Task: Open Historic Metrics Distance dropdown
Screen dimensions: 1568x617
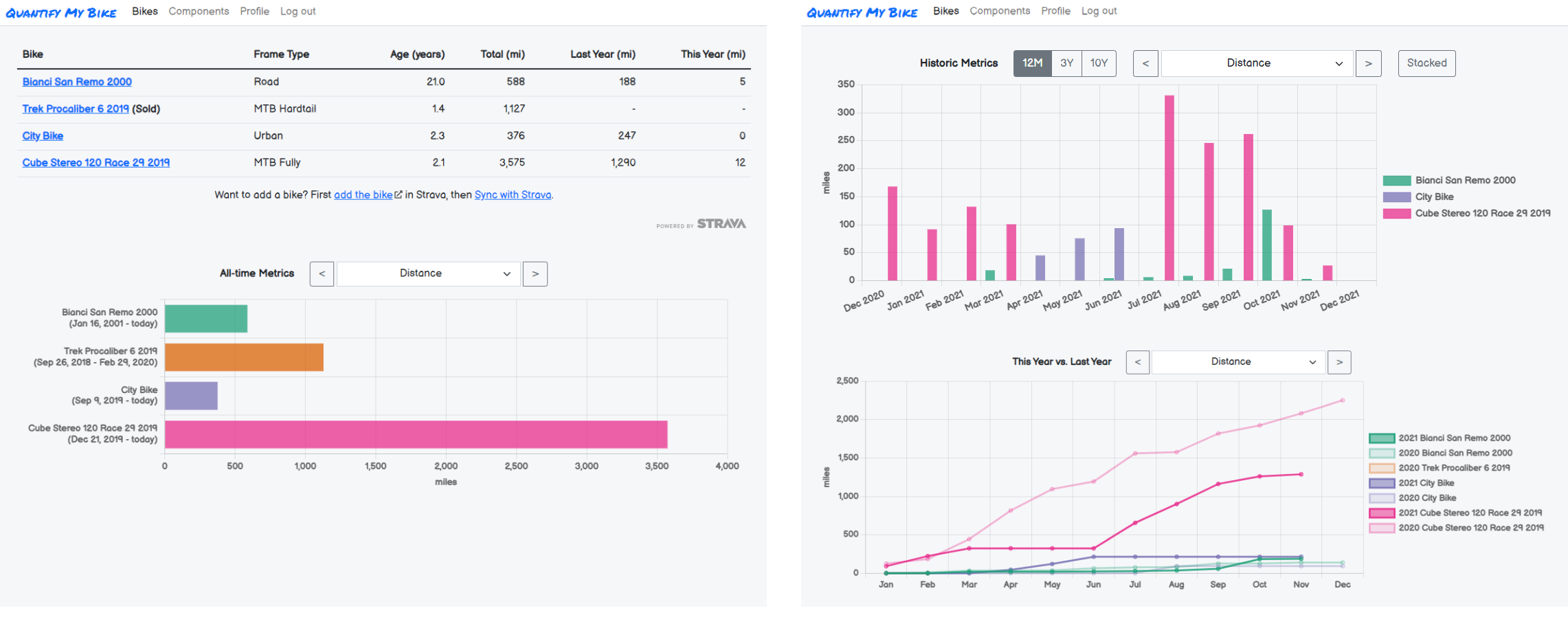Action: 1257,63
